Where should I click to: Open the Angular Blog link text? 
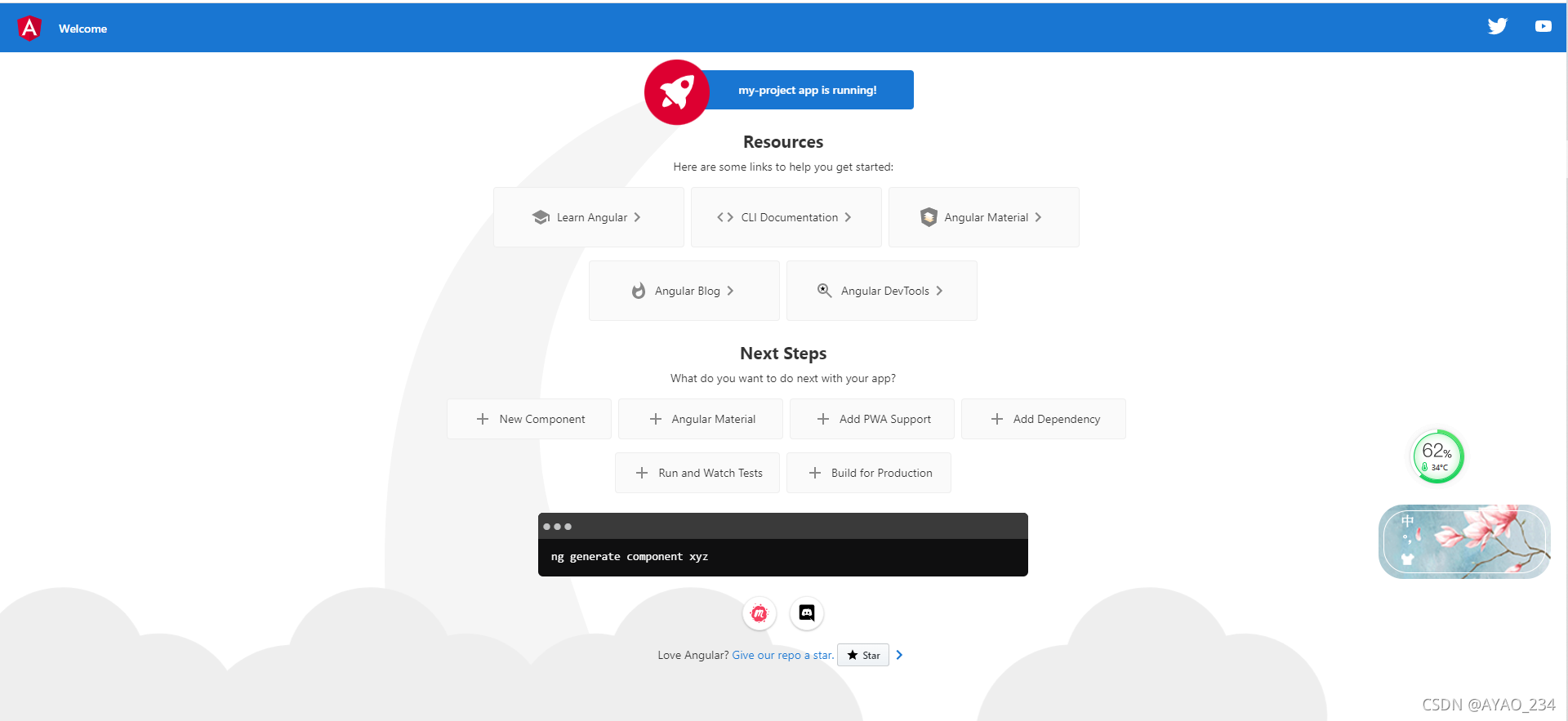pyautogui.click(x=688, y=291)
